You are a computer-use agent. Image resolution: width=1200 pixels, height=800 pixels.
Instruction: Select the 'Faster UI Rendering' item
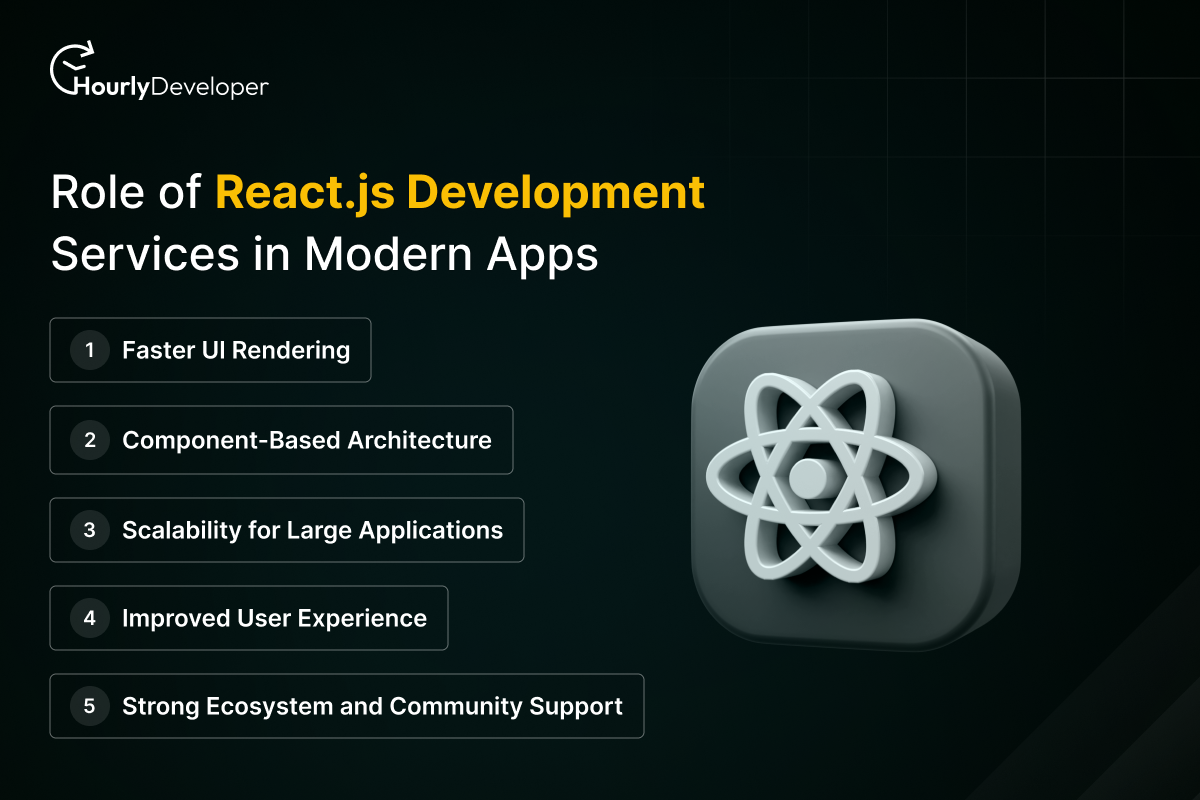point(210,350)
